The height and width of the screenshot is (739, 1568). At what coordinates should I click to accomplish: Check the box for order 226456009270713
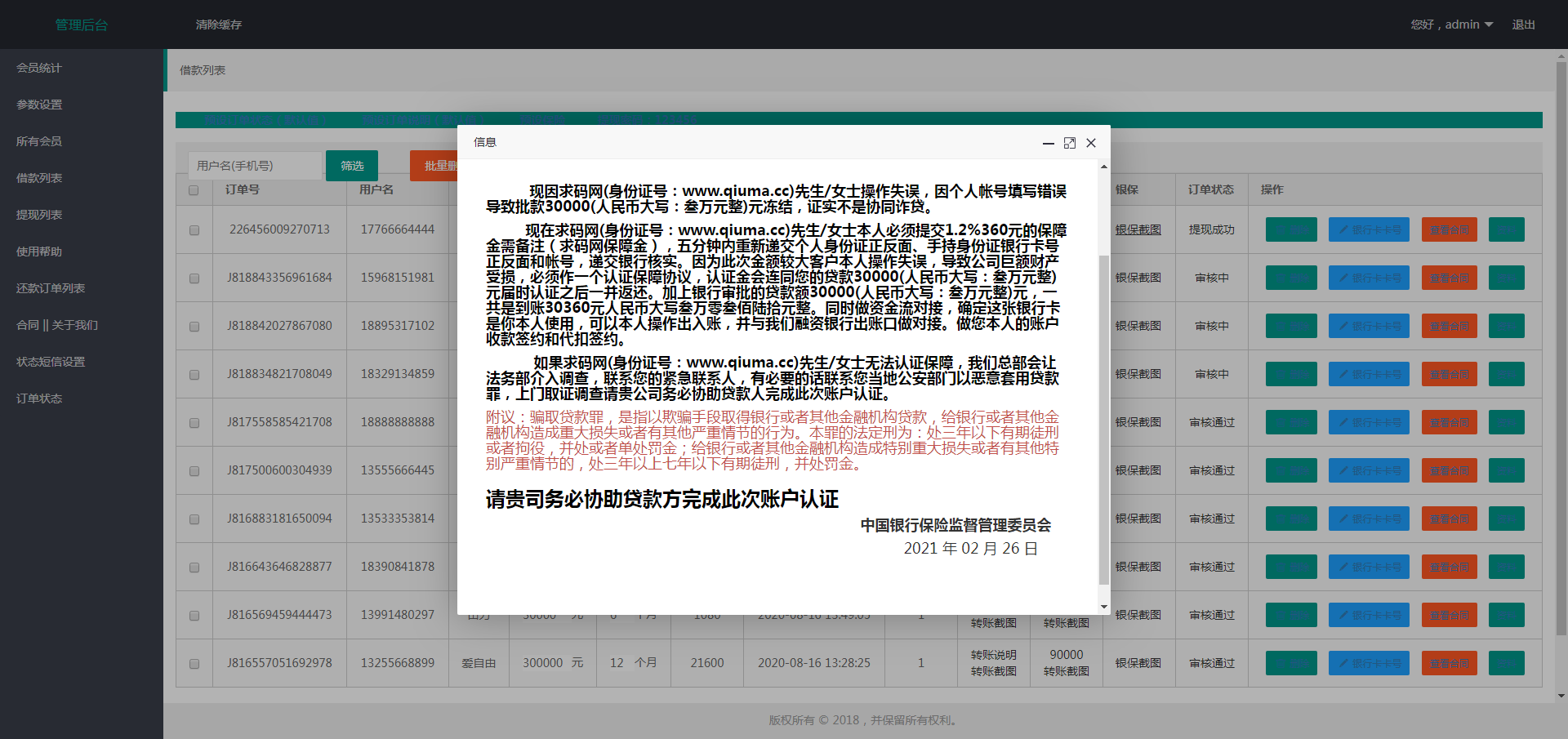194,230
